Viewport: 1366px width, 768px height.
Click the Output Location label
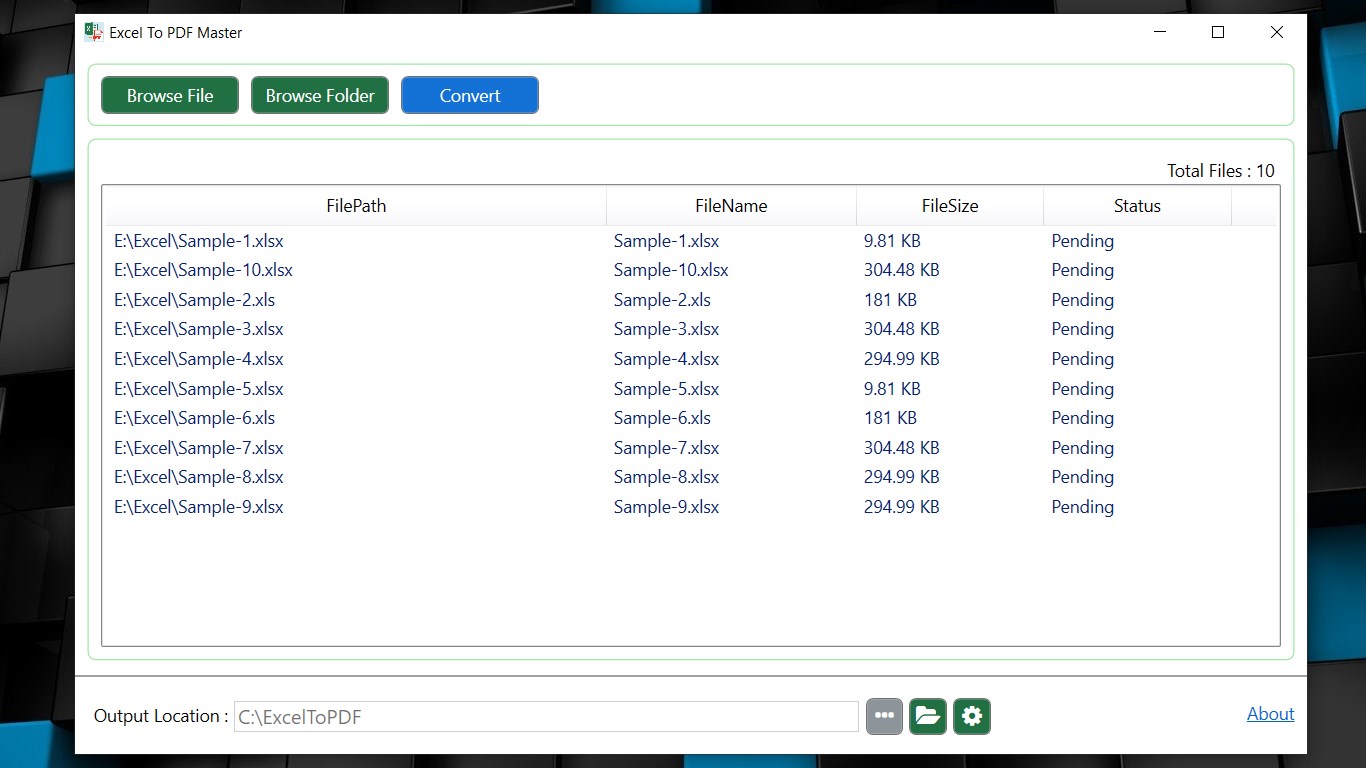[x=161, y=716]
